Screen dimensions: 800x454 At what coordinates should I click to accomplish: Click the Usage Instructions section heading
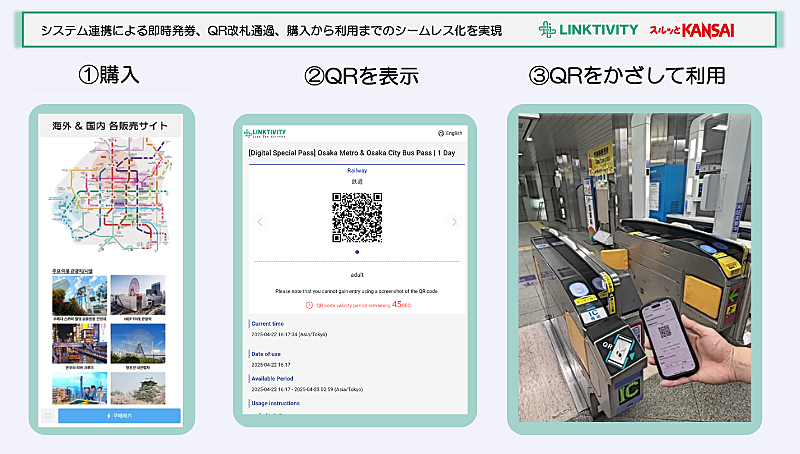click(276, 403)
